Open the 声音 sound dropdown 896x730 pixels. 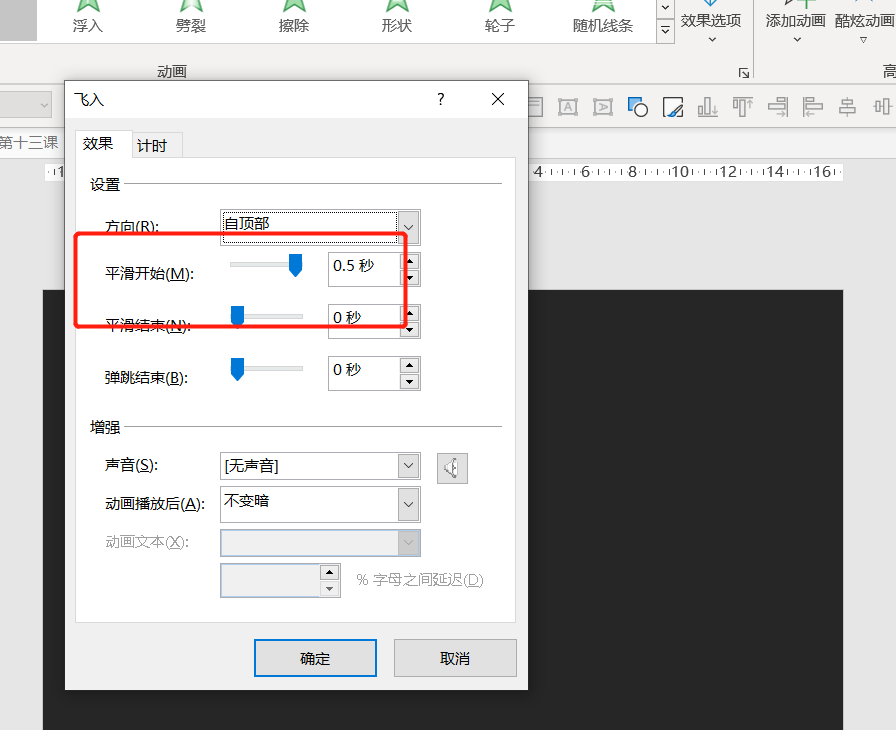[407, 465]
